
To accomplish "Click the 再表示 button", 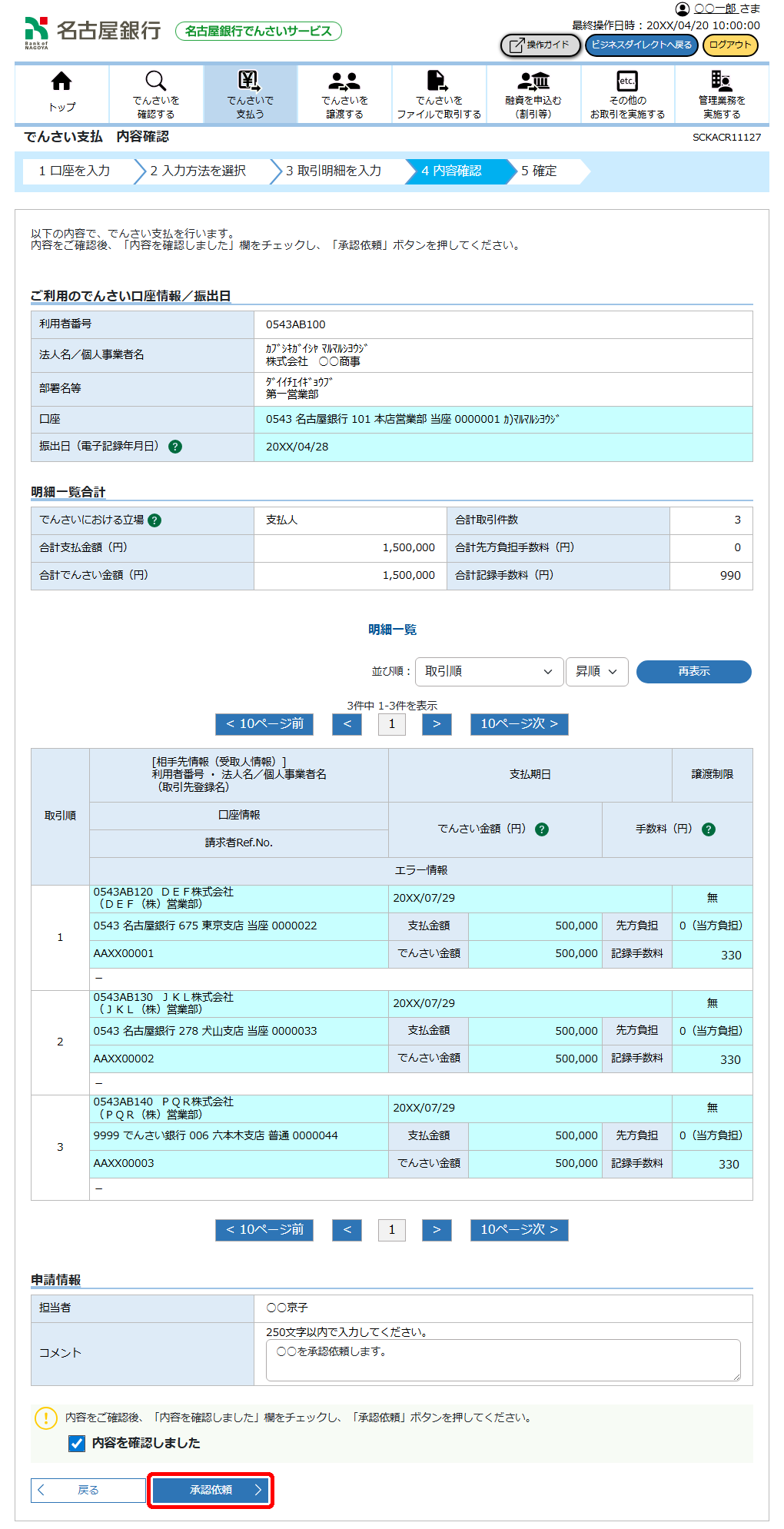I will coord(693,672).
